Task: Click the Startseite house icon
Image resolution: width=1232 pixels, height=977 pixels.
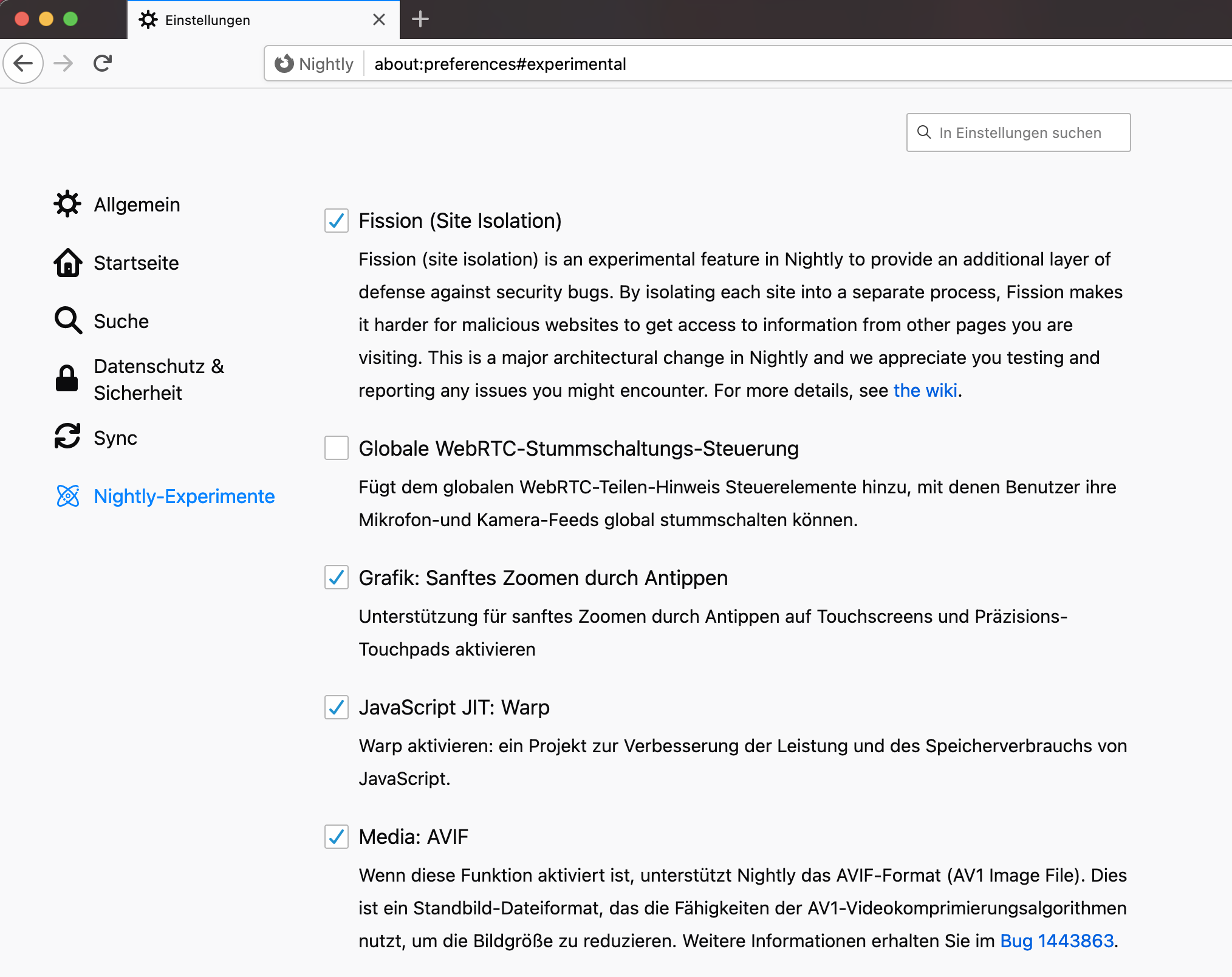Action: (x=67, y=262)
